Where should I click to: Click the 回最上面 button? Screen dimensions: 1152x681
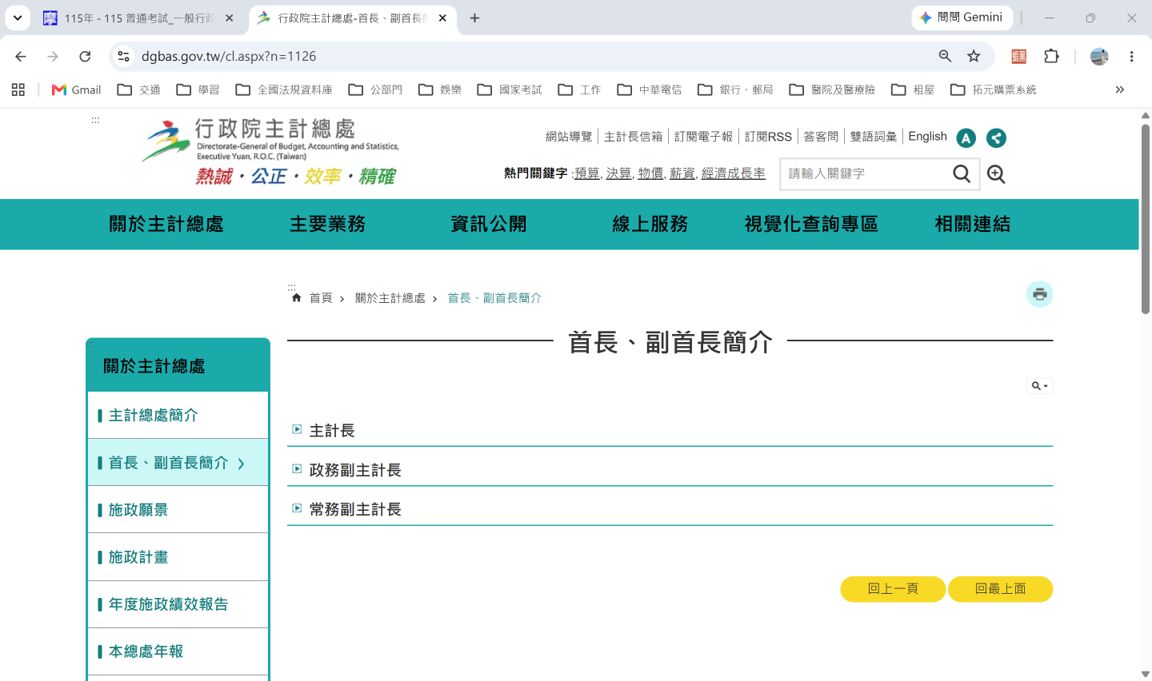click(x=1000, y=588)
